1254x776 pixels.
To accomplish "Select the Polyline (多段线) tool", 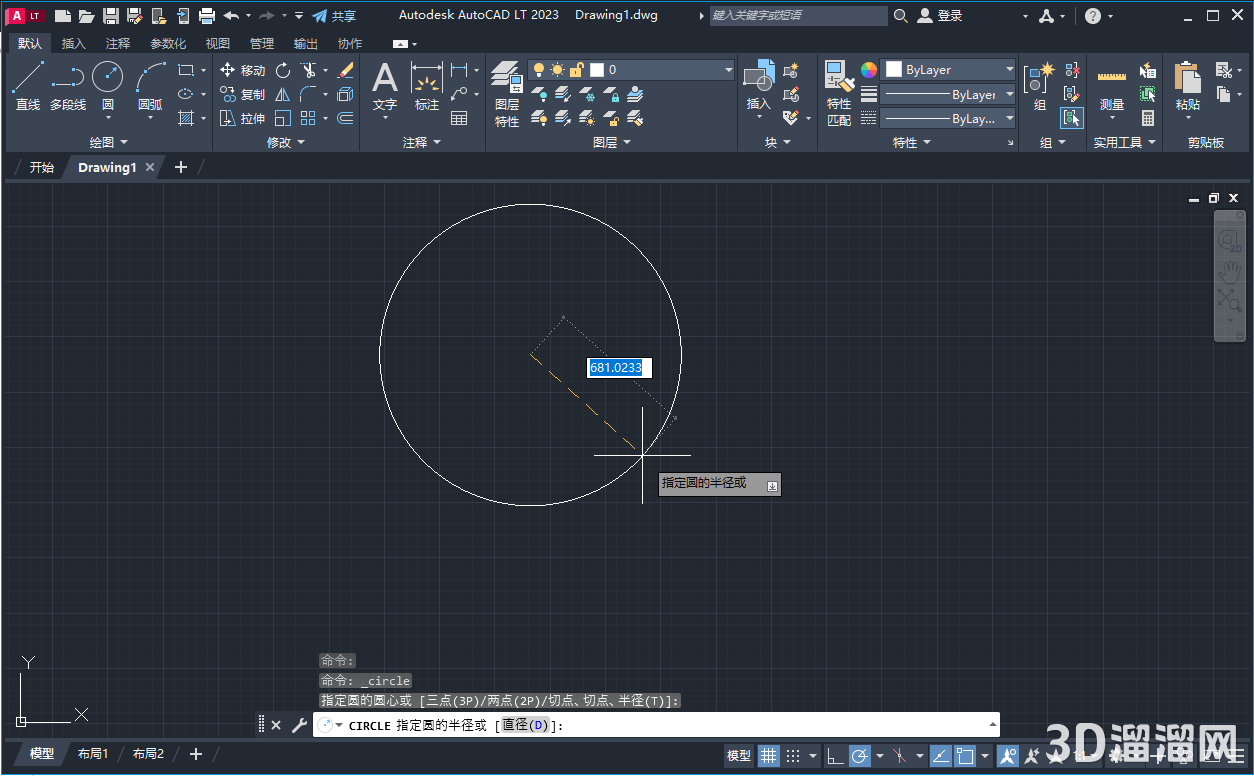I will coord(68,85).
